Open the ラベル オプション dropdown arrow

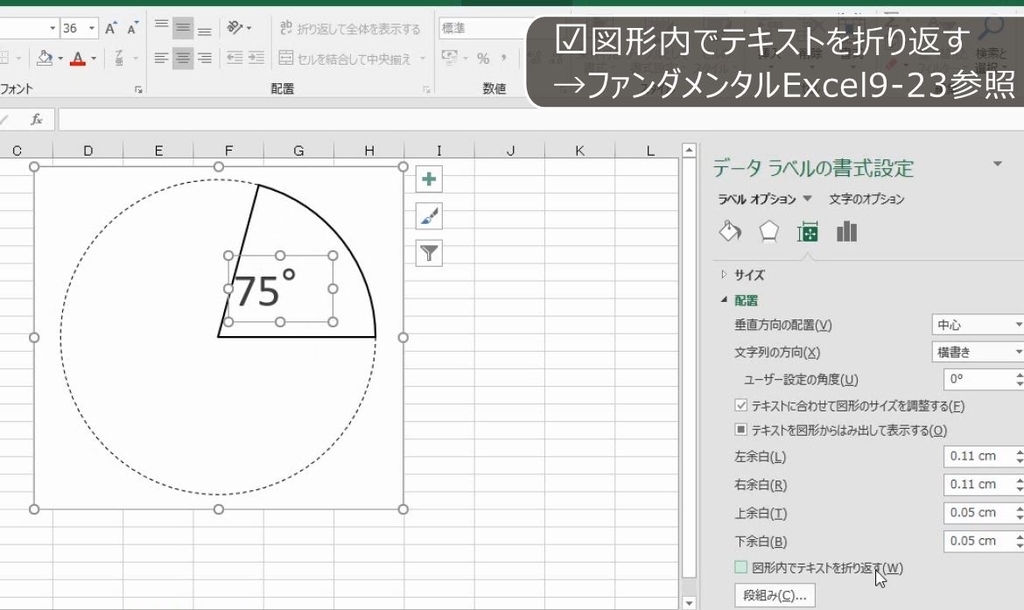click(x=807, y=199)
